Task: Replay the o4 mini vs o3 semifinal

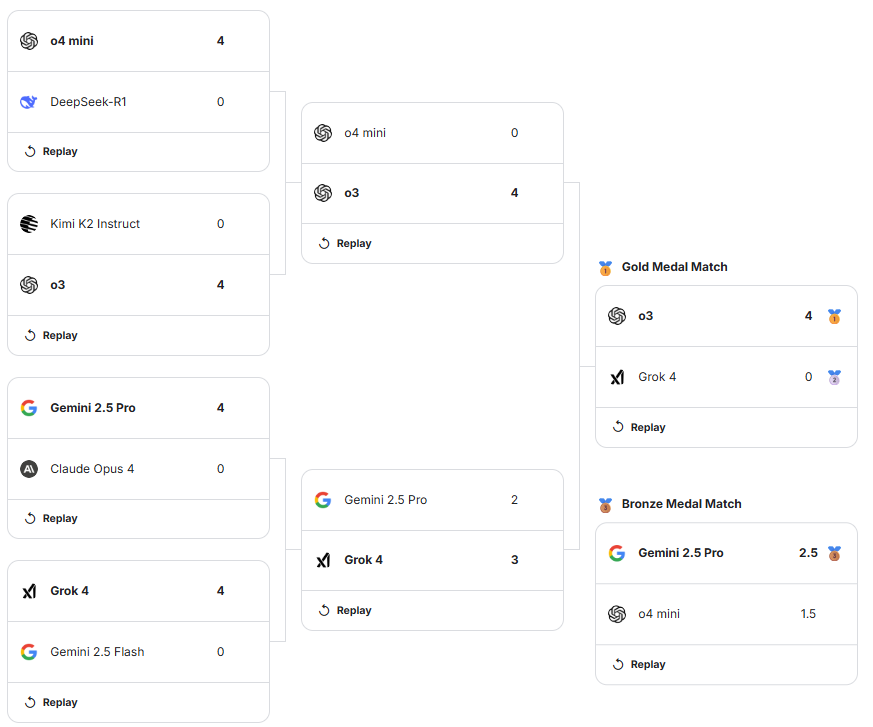Action: 345,243
